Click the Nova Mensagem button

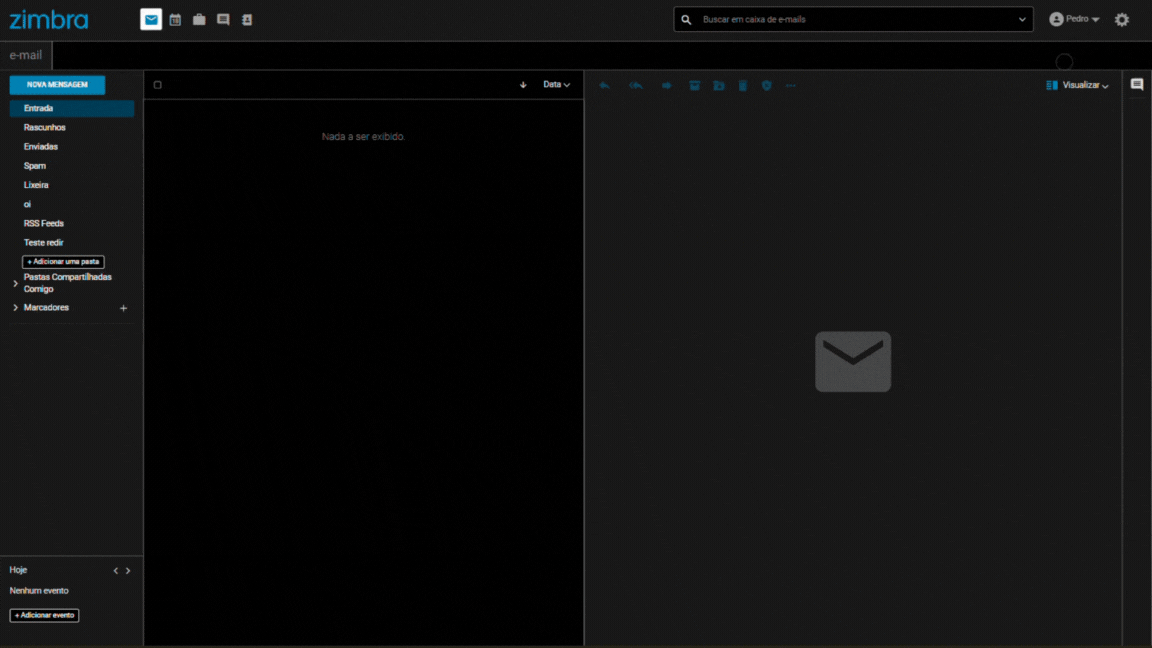coord(57,85)
